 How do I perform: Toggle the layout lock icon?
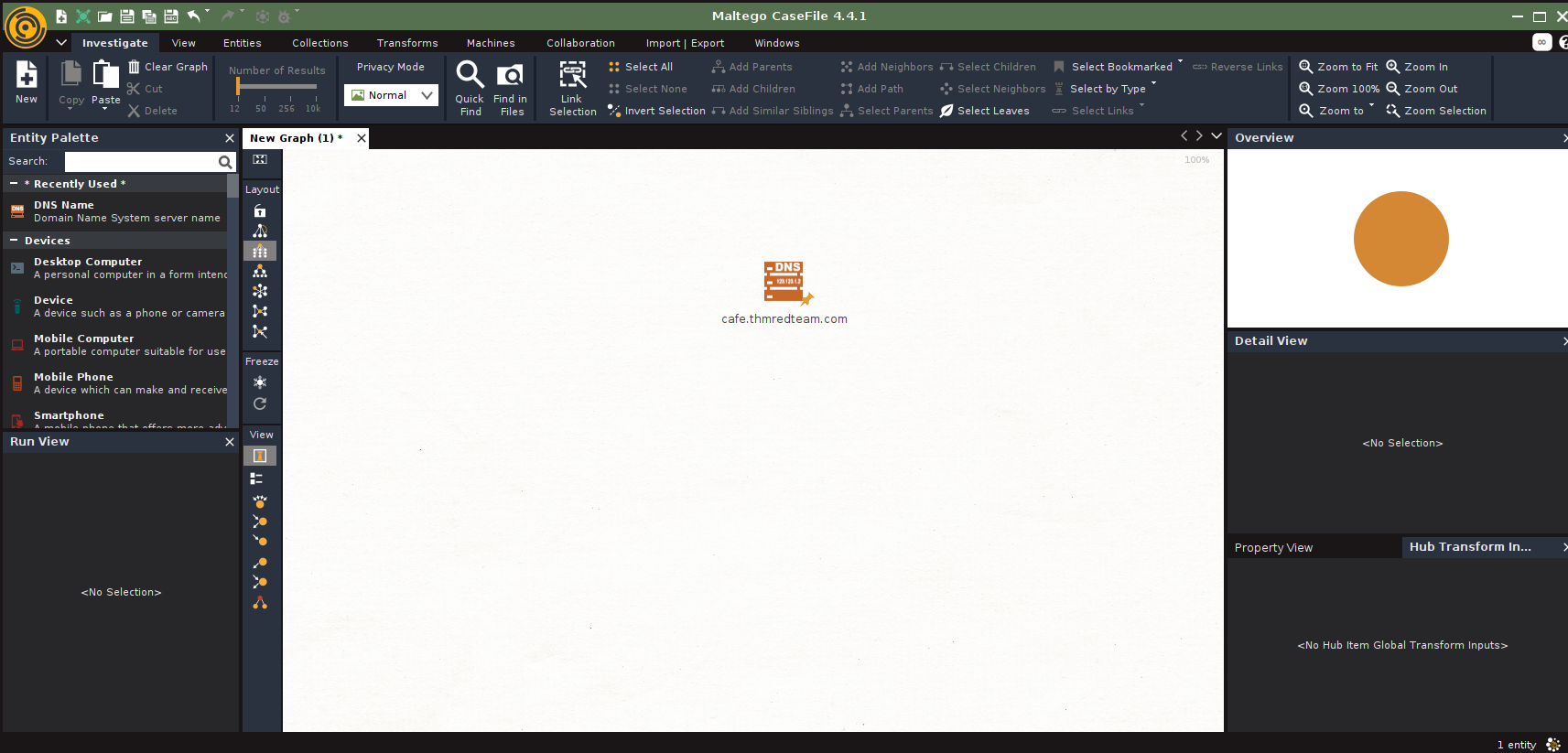[x=260, y=210]
